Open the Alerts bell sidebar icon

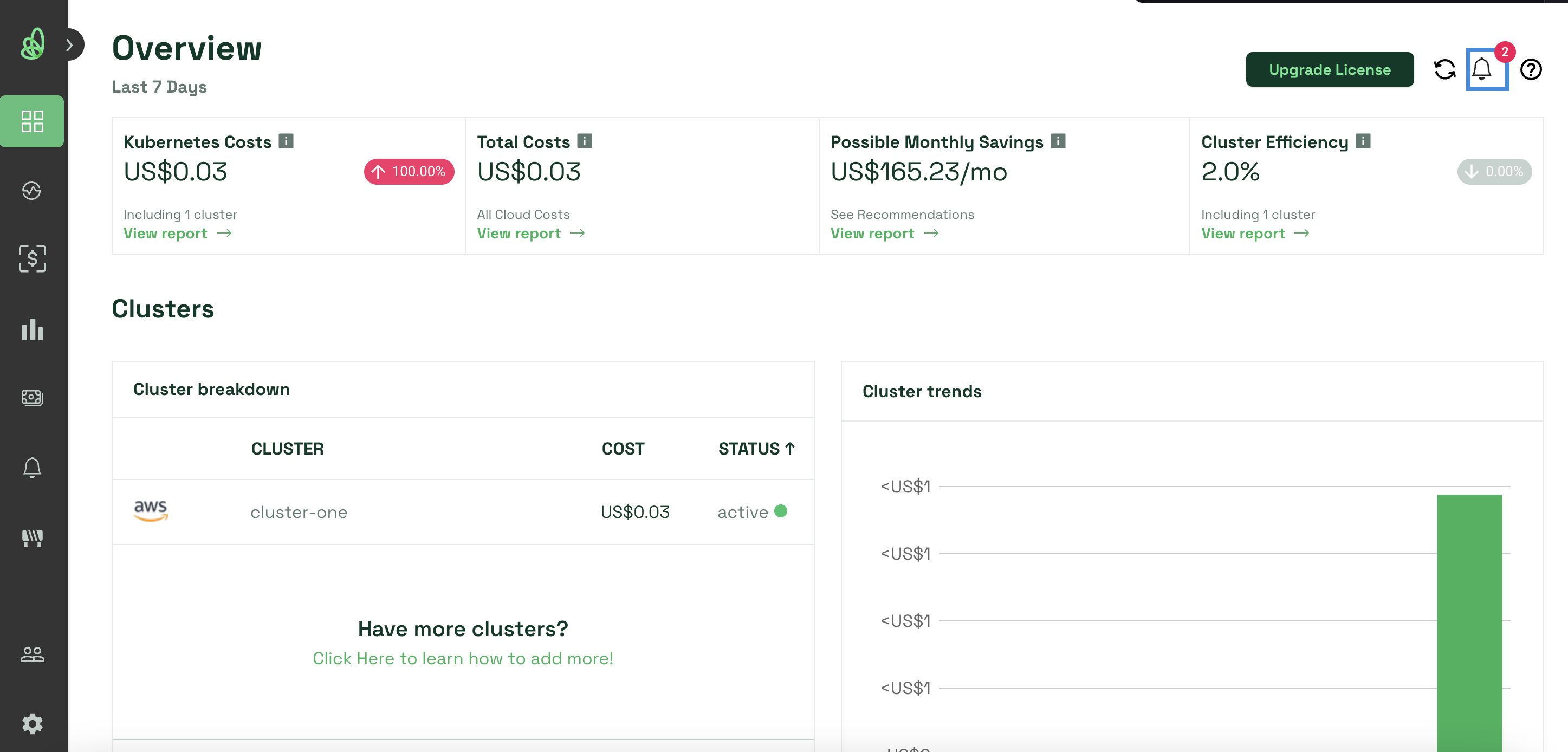(33, 467)
